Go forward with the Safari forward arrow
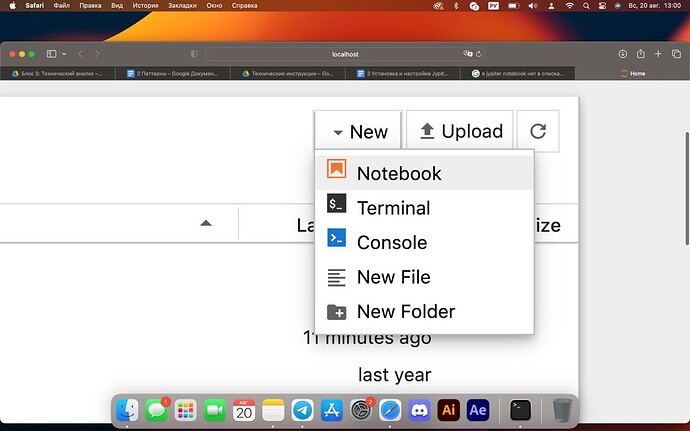 click(x=97, y=54)
